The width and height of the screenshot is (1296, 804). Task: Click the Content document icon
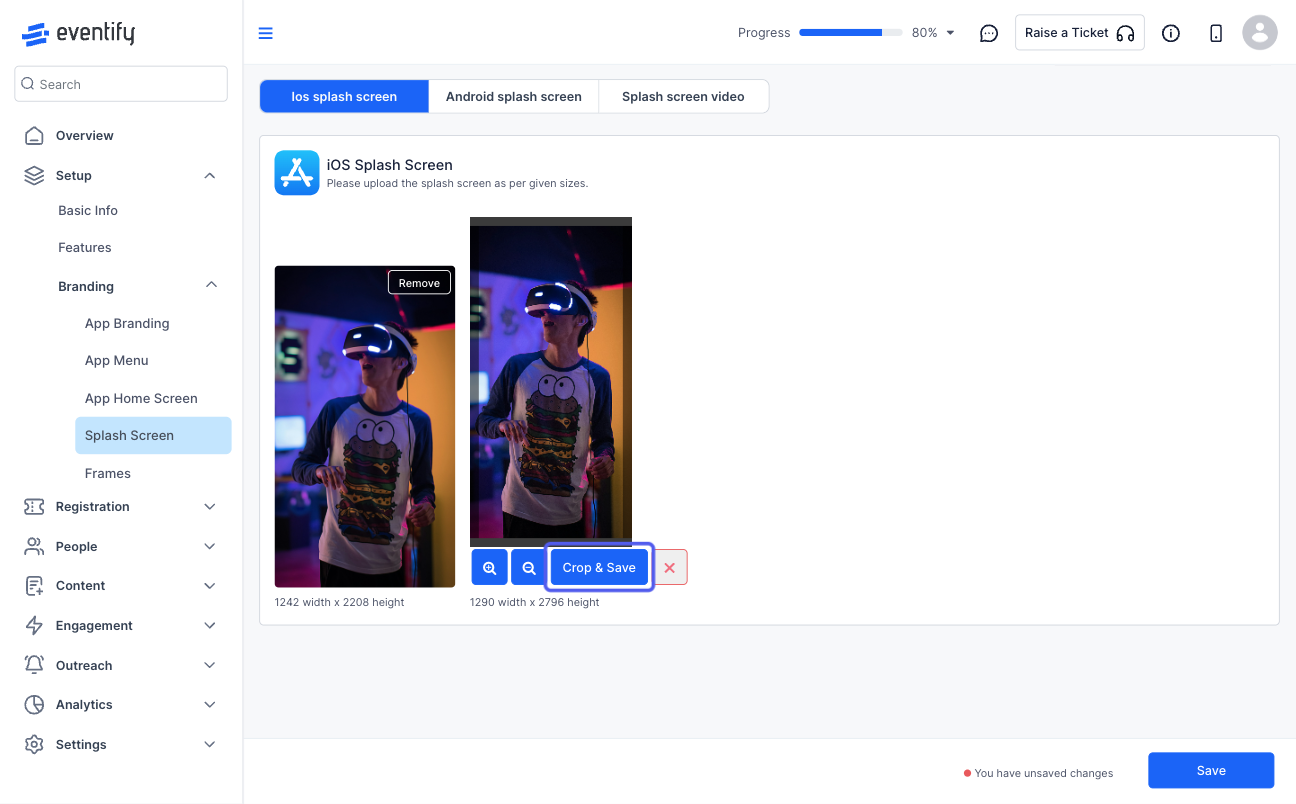point(34,586)
